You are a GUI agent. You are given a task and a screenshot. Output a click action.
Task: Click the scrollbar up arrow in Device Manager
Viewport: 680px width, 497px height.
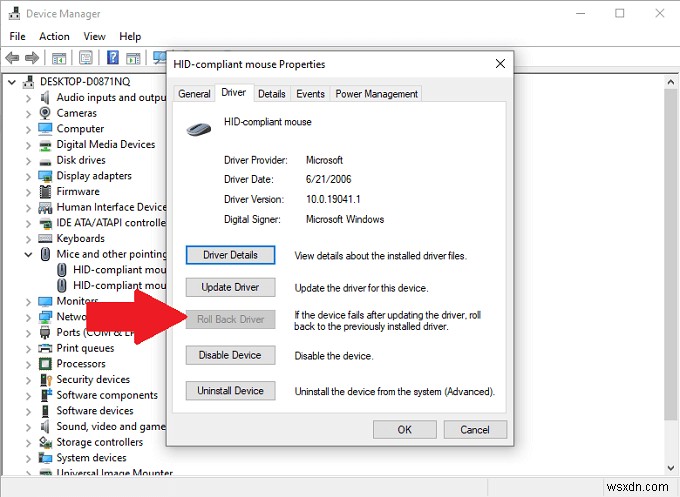point(670,82)
